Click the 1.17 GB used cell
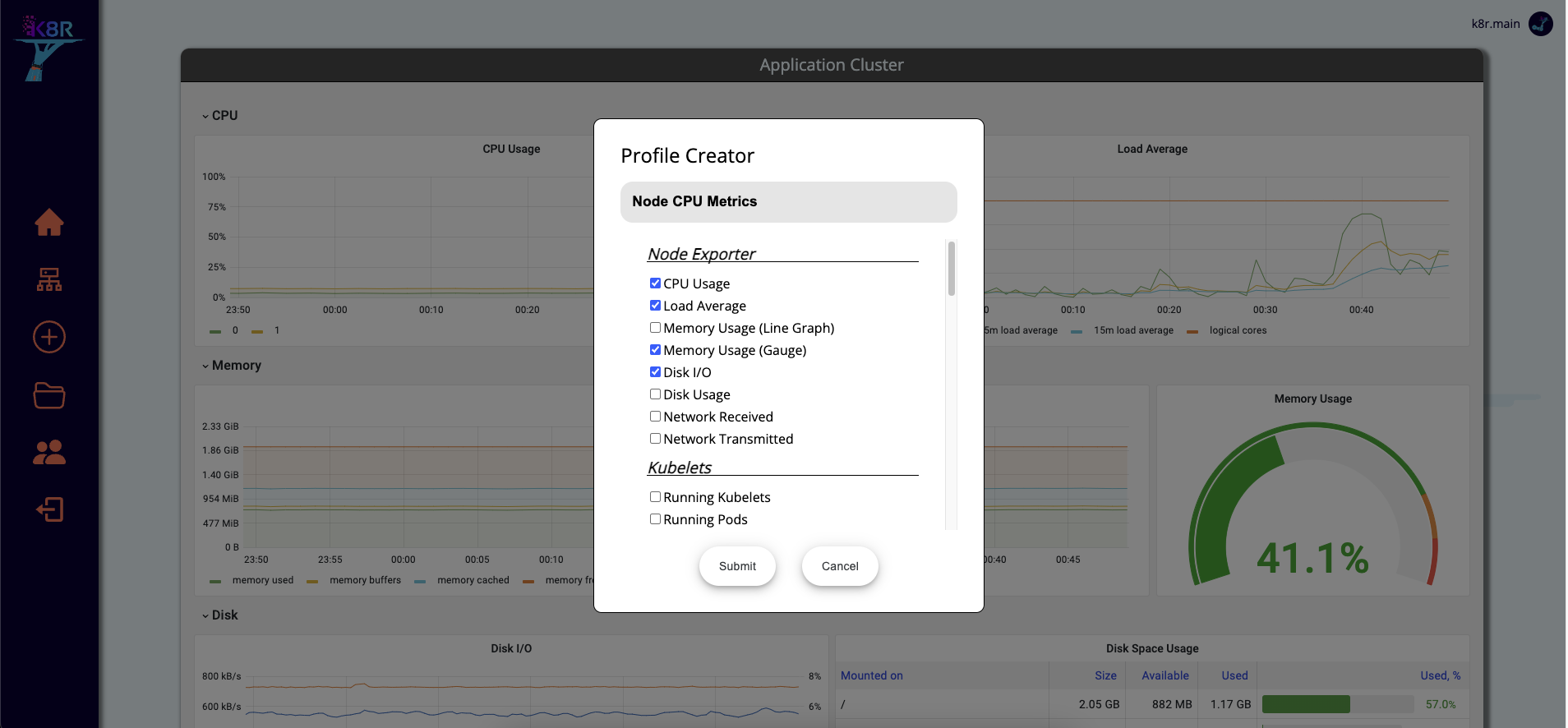This screenshot has width=1568, height=728. pyautogui.click(x=1230, y=704)
